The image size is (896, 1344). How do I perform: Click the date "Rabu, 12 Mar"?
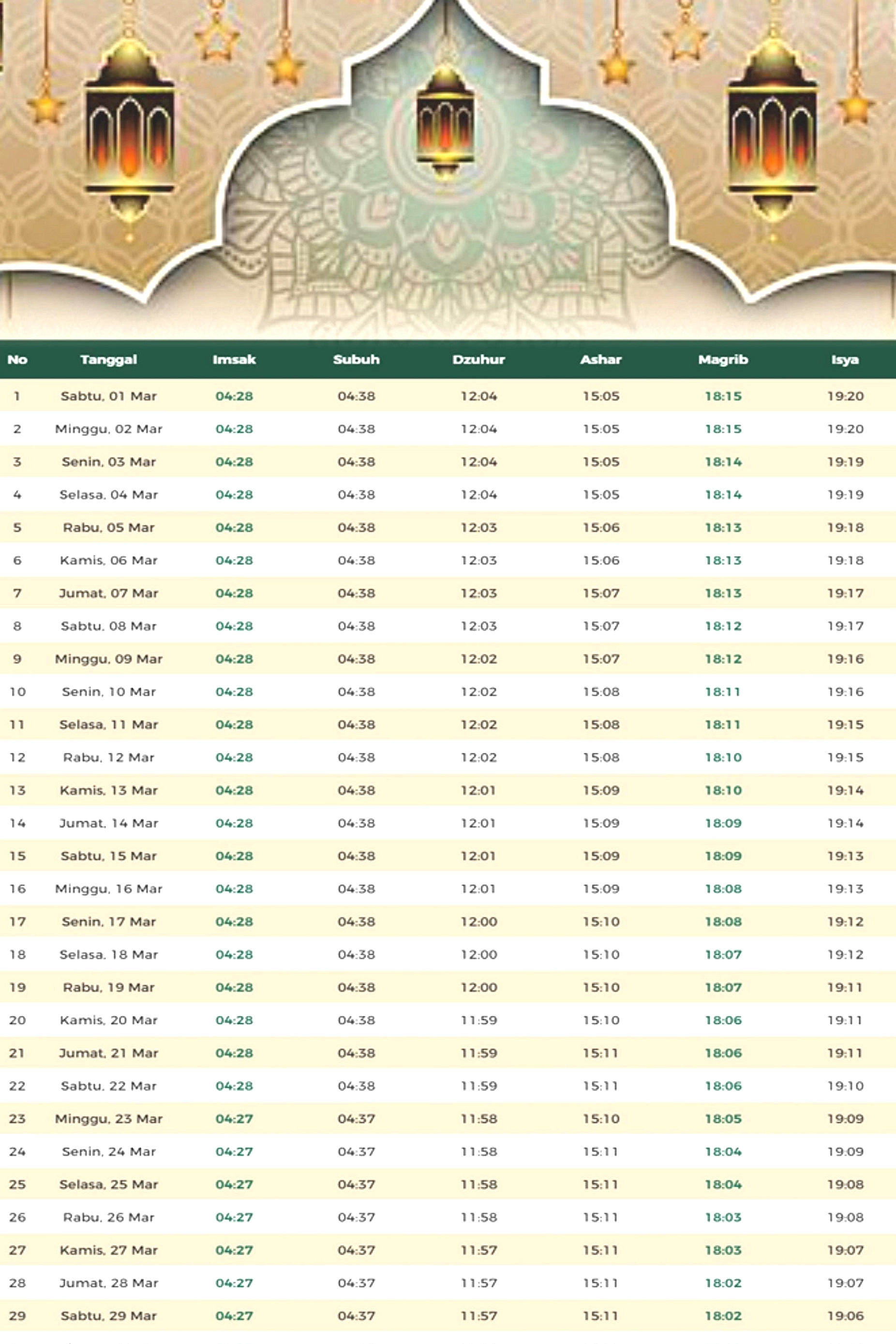(x=108, y=758)
